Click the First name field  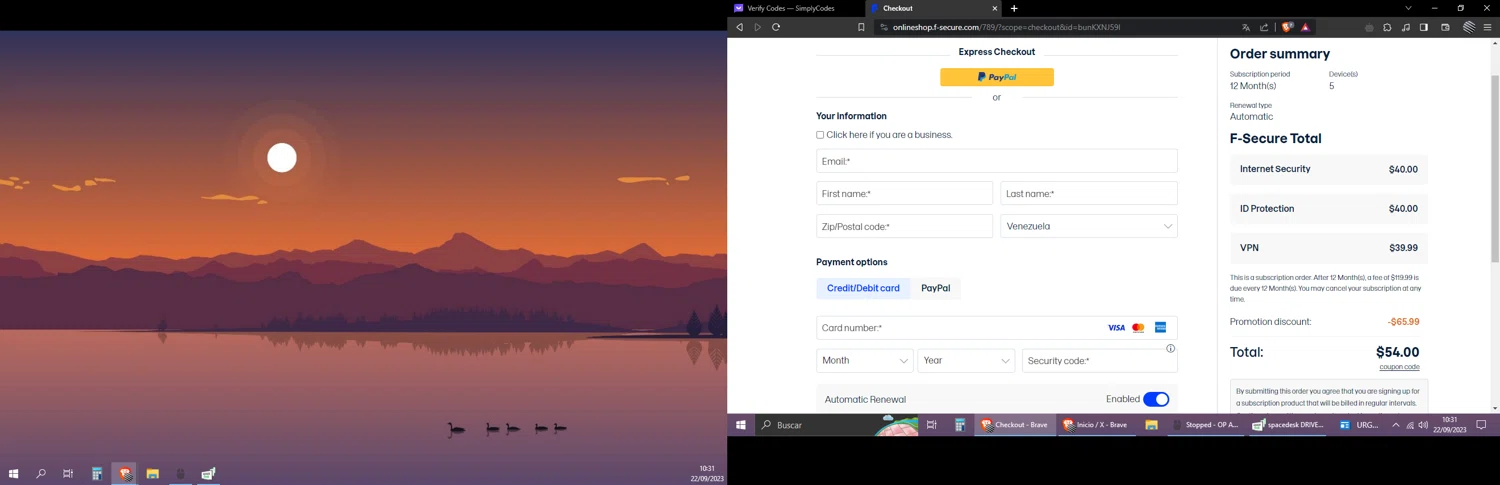[904, 193]
